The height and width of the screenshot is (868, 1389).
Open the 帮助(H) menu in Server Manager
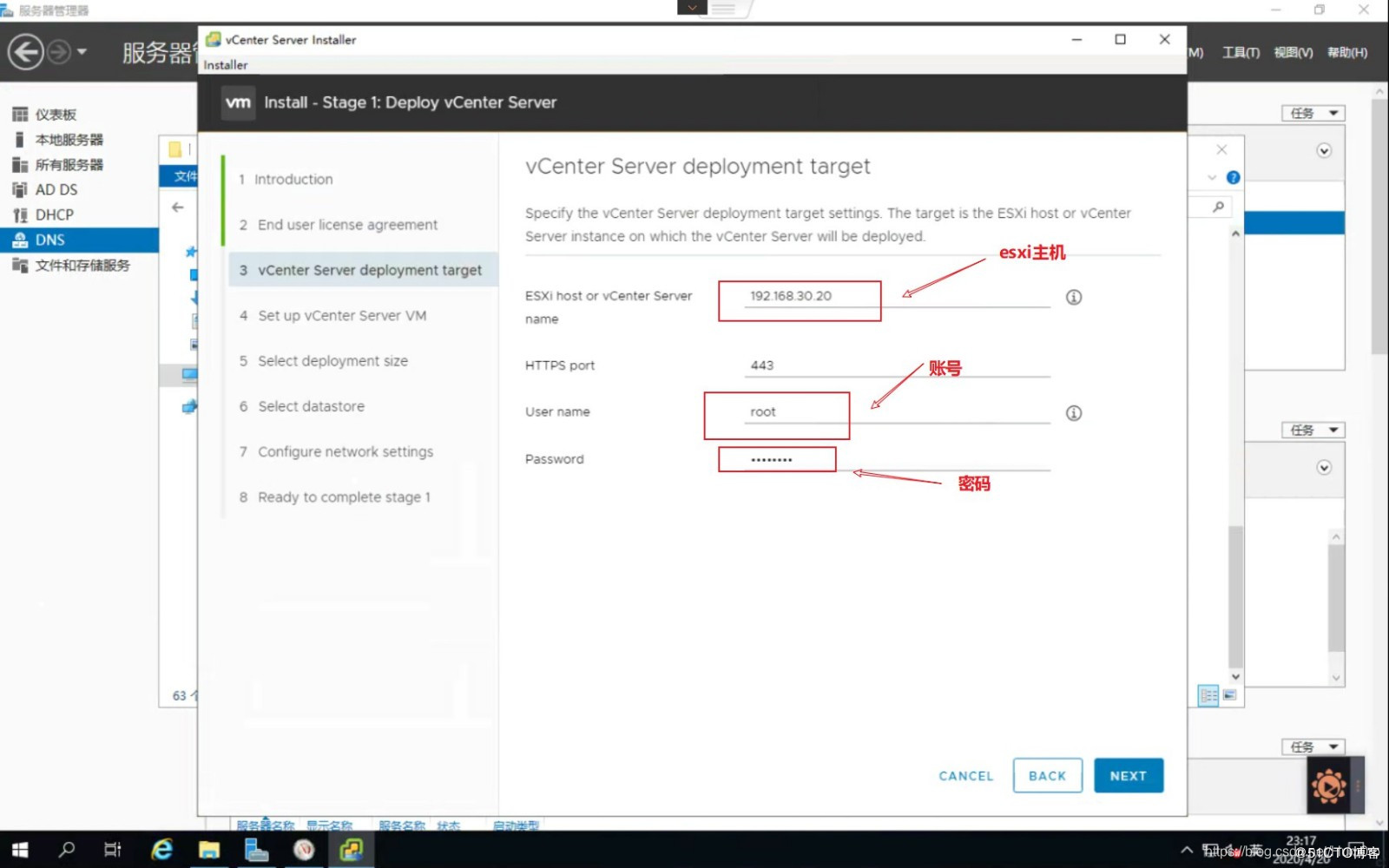point(1346,53)
